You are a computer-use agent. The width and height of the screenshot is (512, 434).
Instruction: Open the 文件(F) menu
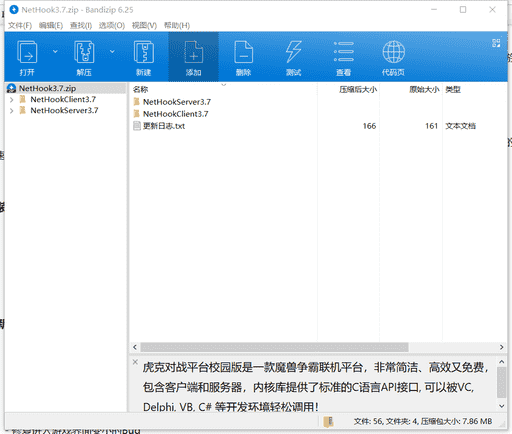coord(20,25)
